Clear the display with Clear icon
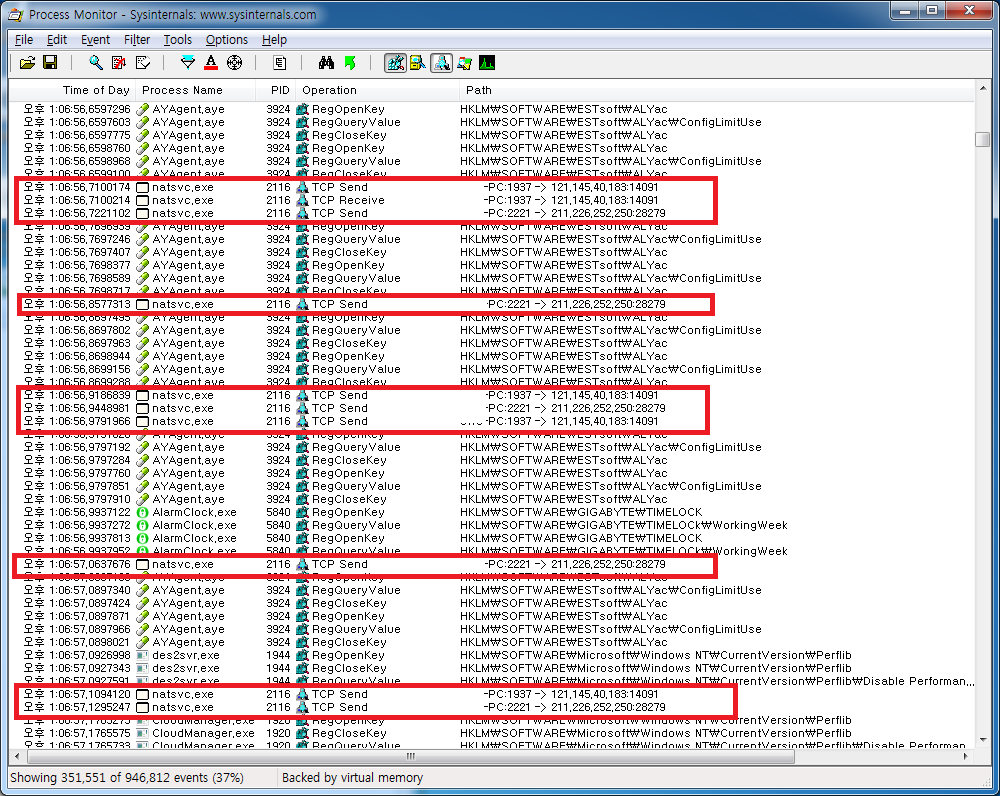This screenshot has width=1000, height=796. (x=143, y=63)
